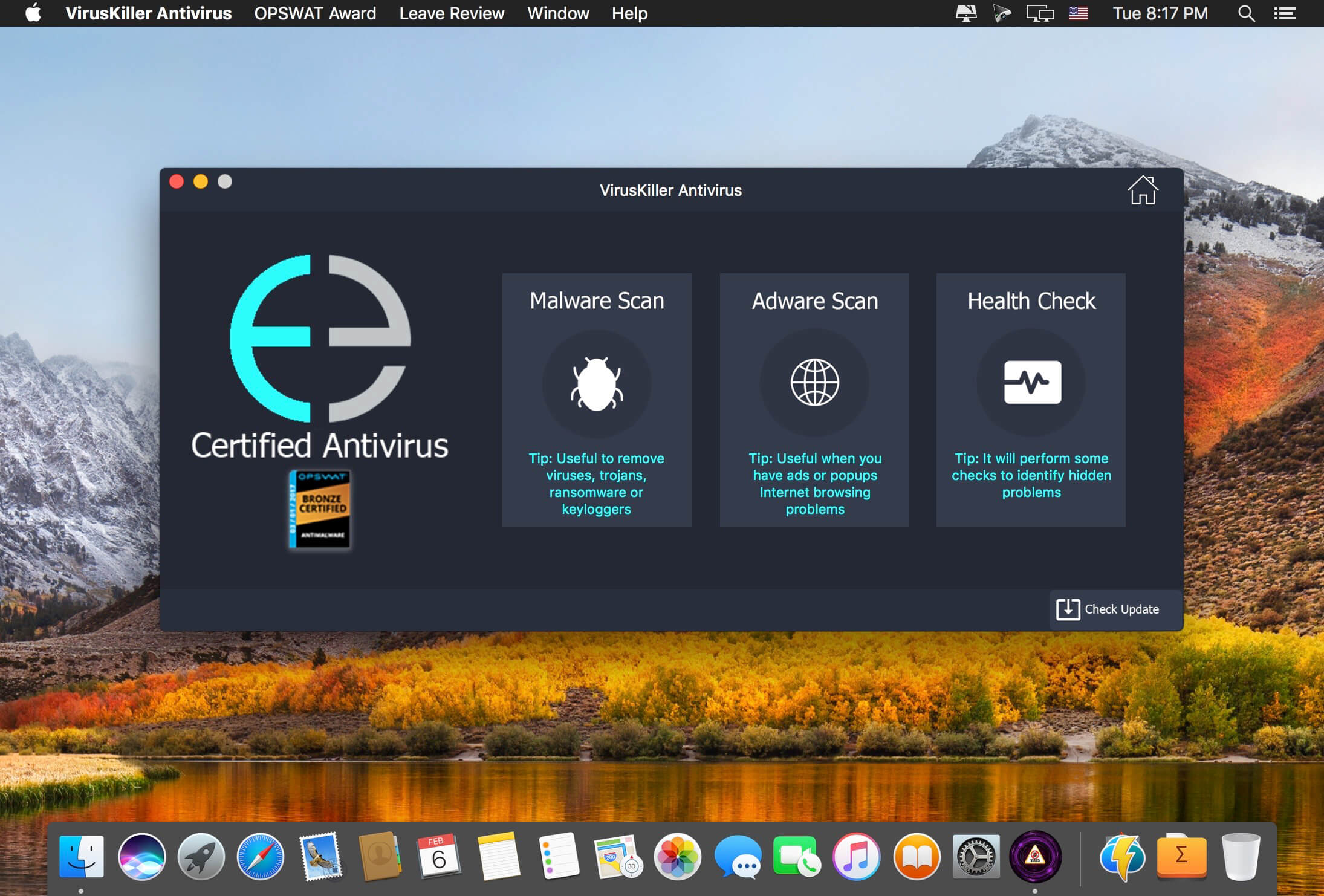
Task: Click the Health Check card title
Action: (x=1031, y=301)
